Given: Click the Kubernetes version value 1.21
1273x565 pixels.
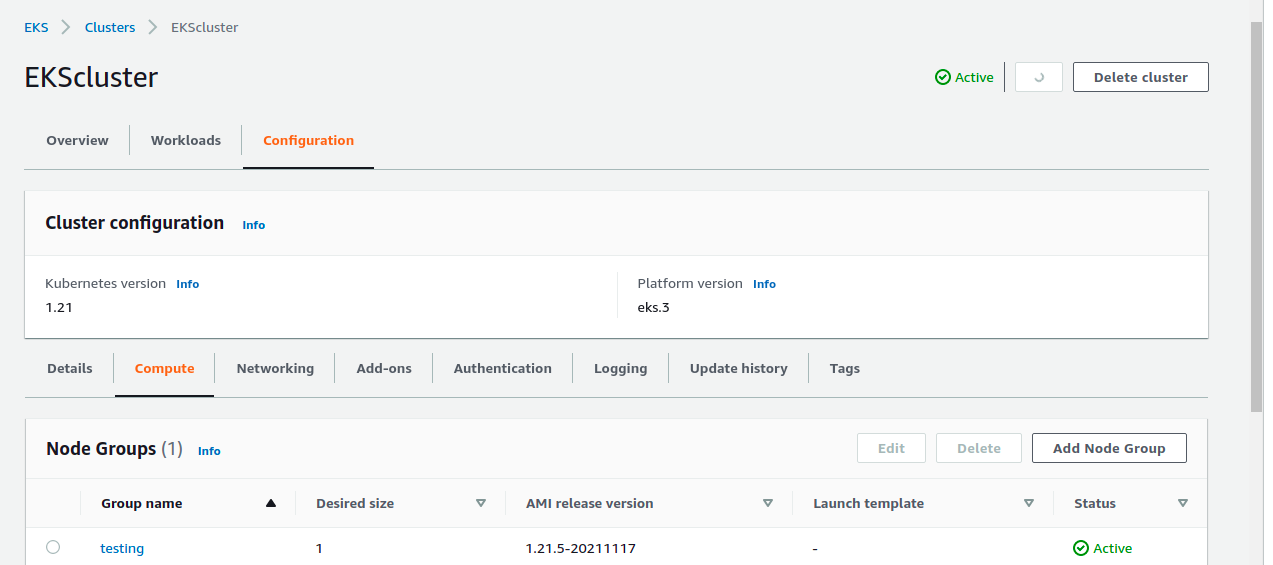Looking at the screenshot, I should pyautogui.click(x=59, y=308).
